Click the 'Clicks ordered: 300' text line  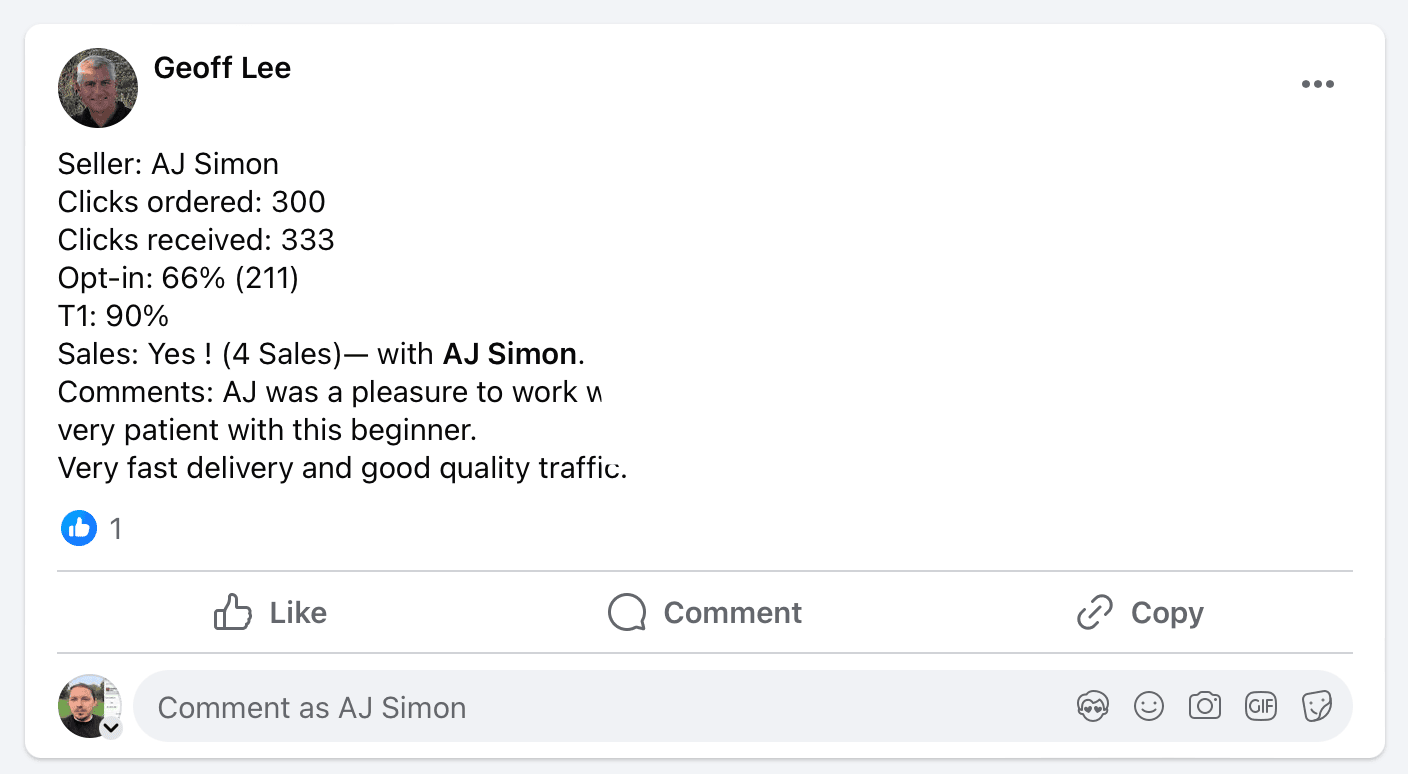pyautogui.click(x=191, y=202)
